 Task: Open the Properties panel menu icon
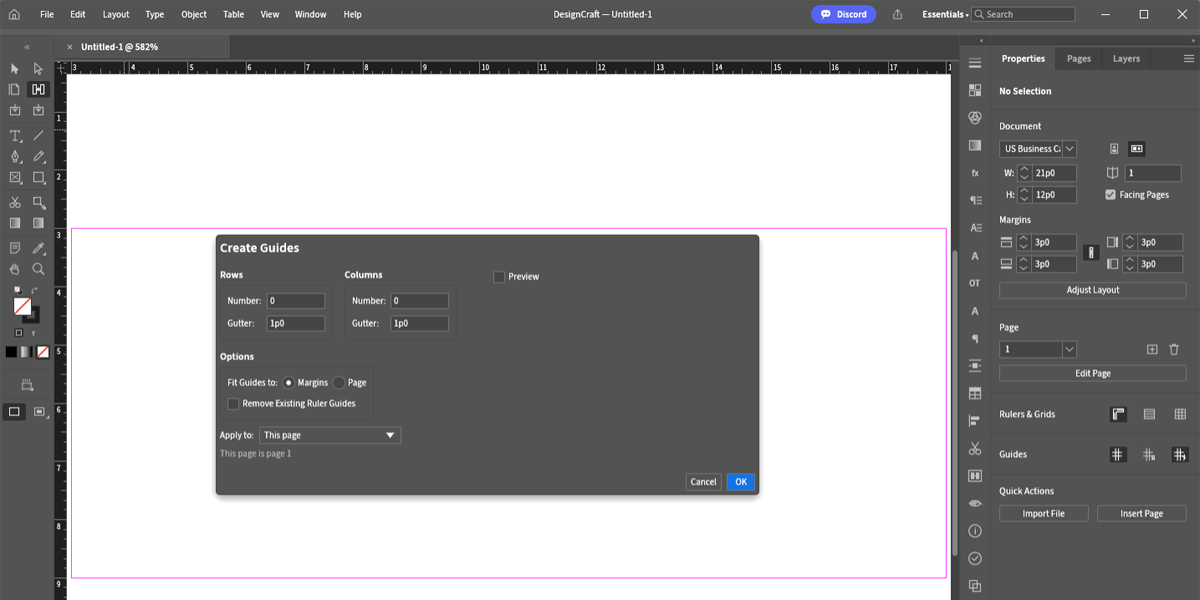(1188, 59)
